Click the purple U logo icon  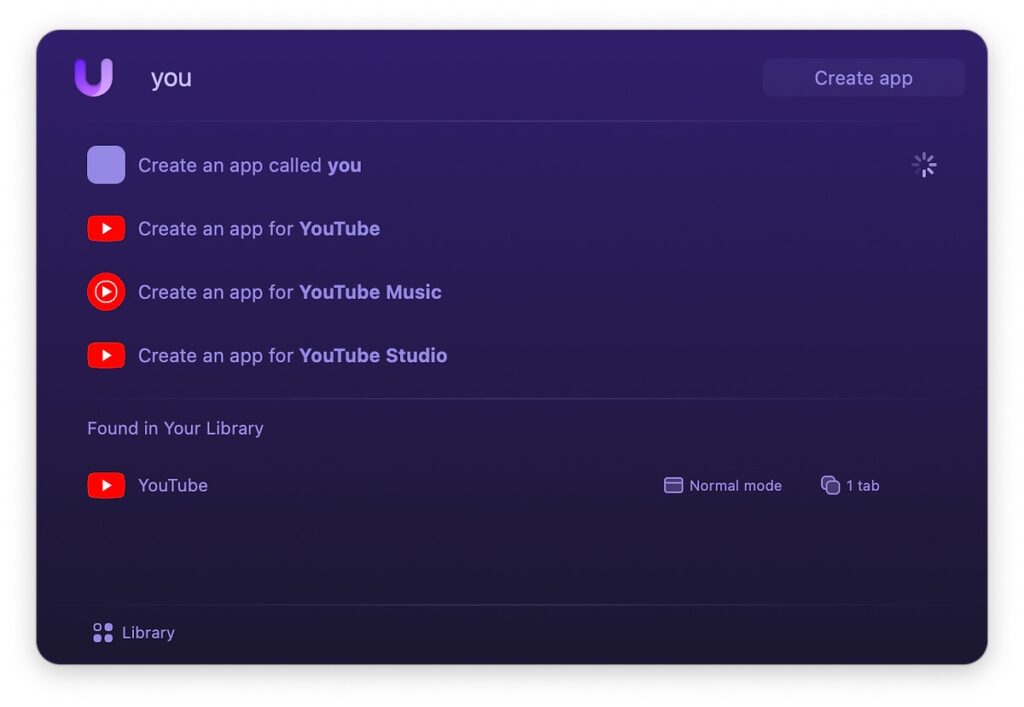click(x=94, y=77)
